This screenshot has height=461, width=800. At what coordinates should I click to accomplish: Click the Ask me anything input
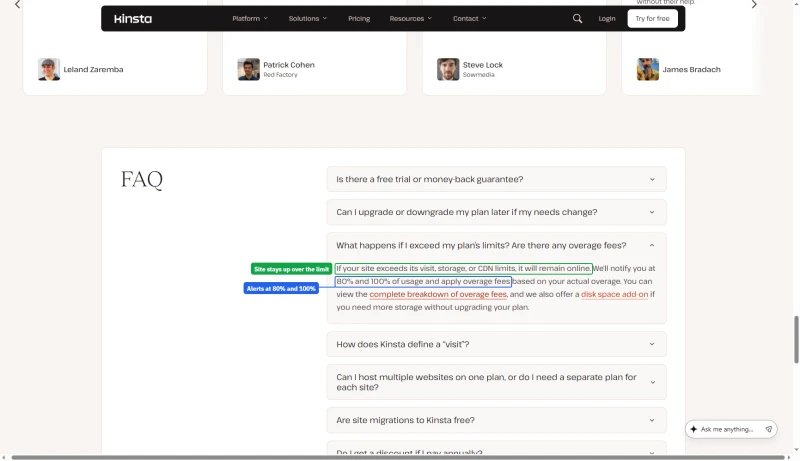tap(730, 429)
